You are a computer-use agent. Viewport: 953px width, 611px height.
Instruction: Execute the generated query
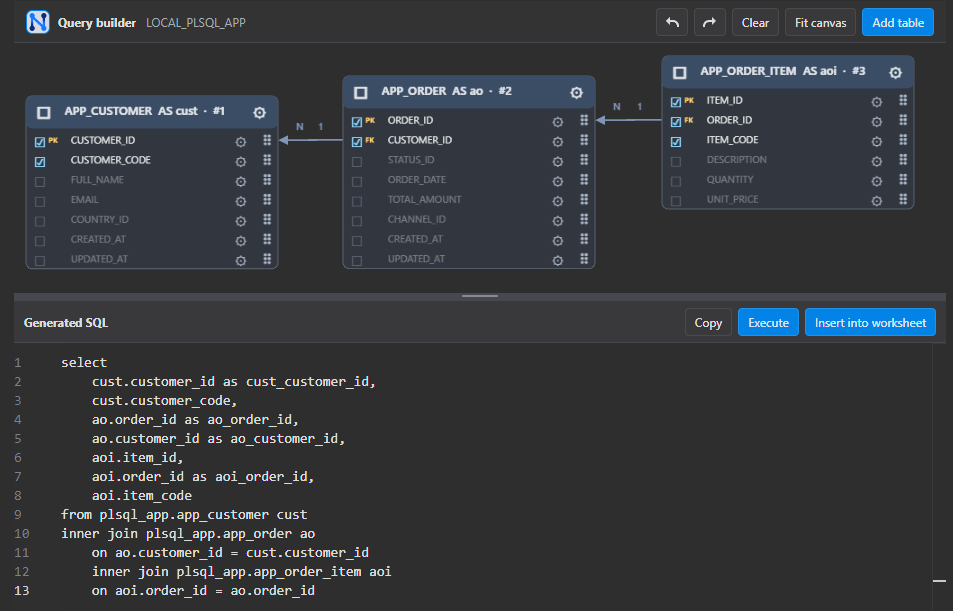[x=768, y=322]
